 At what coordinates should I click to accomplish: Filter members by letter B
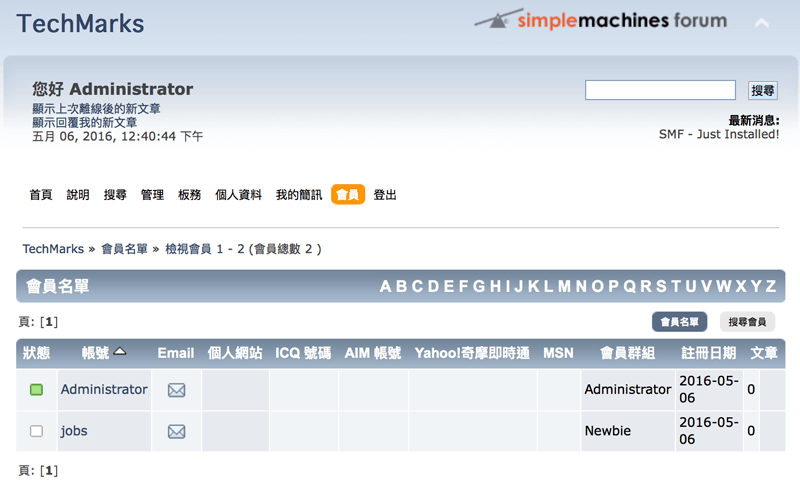(402, 286)
